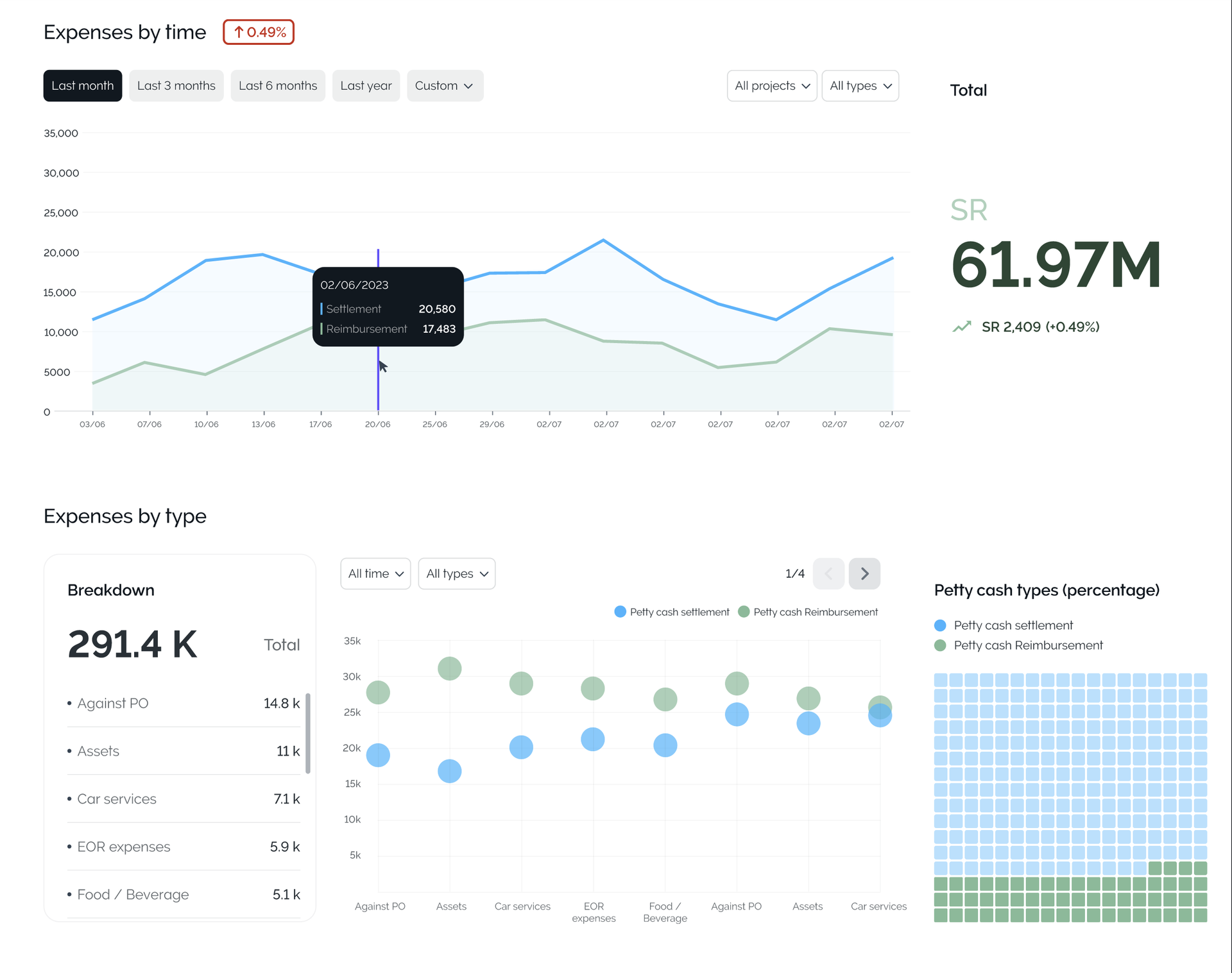Select the Last year range
Screen dimensions: 1232x973
(x=366, y=86)
